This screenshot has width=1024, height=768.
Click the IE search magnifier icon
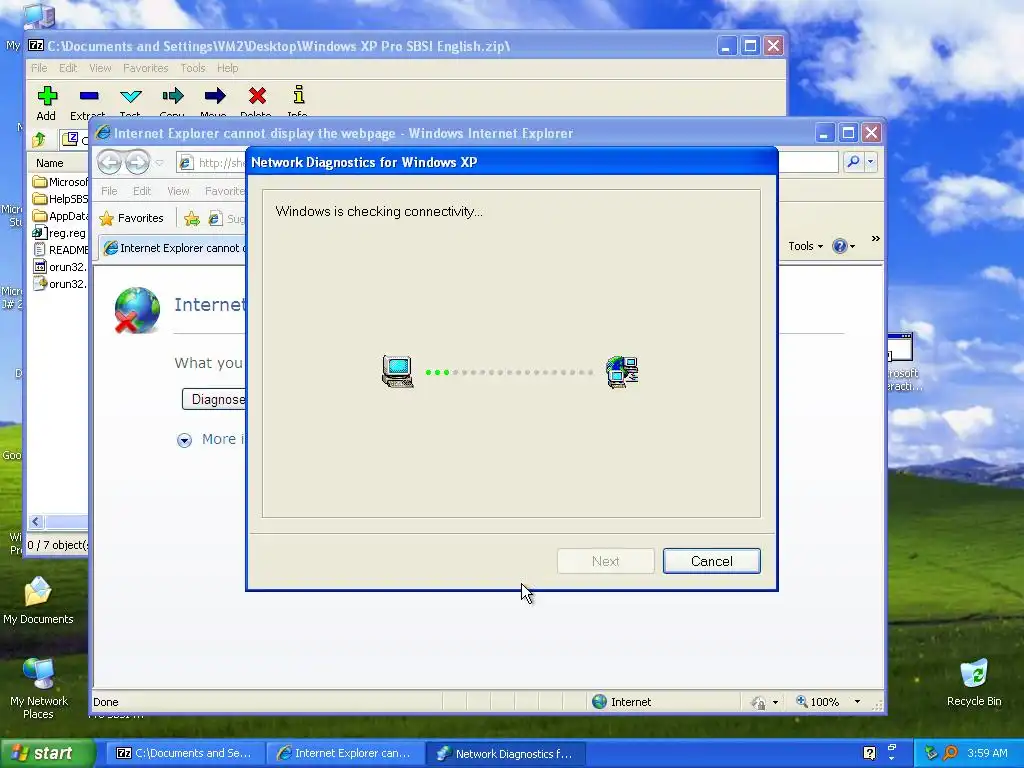point(853,162)
